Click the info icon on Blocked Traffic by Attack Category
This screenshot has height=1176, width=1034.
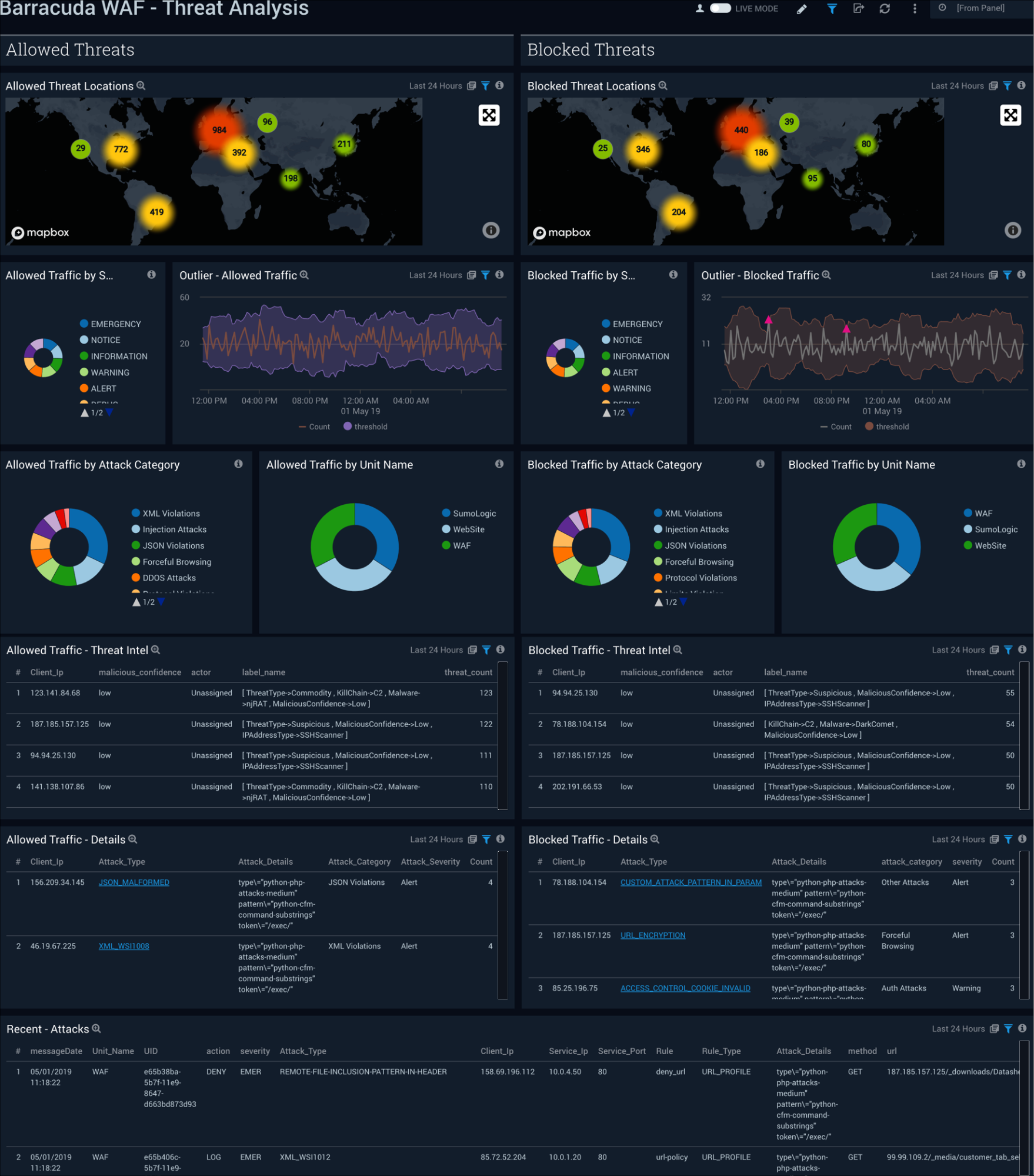pyautogui.click(x=761, y=464)
